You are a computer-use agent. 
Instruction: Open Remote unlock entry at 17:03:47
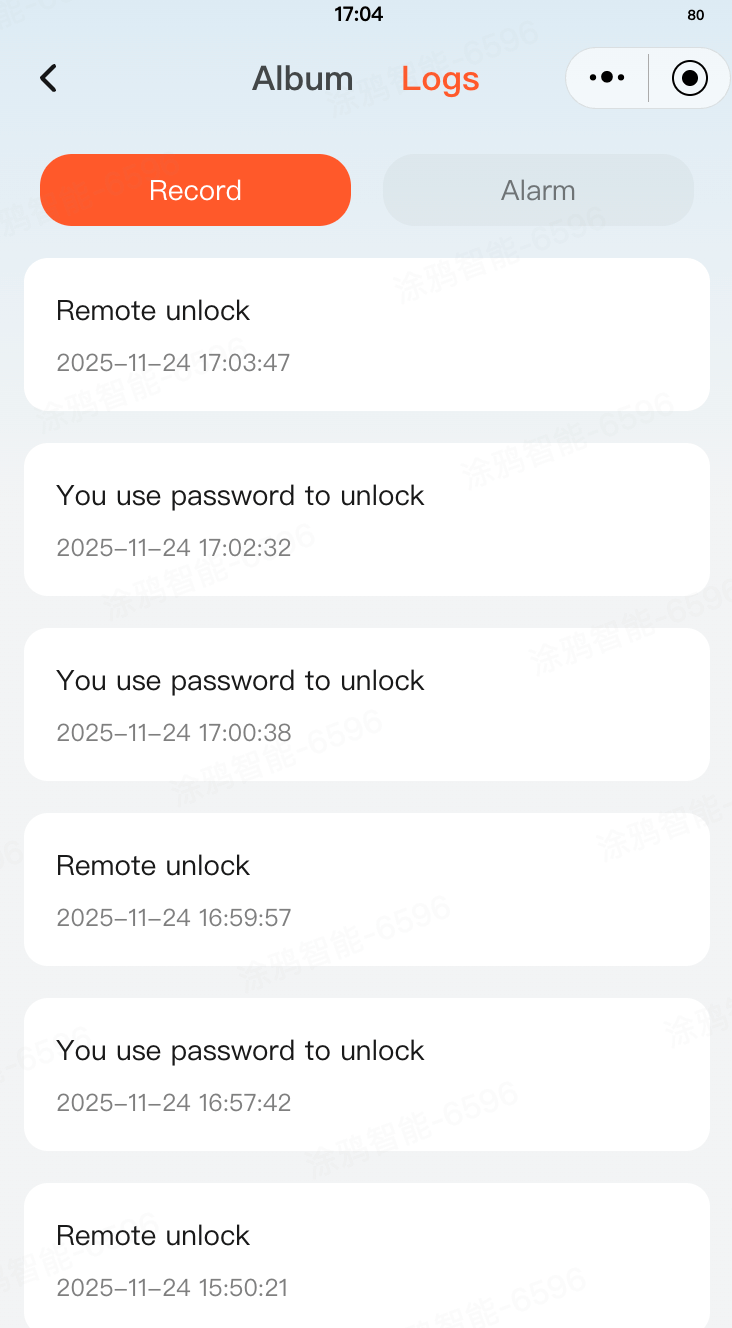tap(366, 334)
